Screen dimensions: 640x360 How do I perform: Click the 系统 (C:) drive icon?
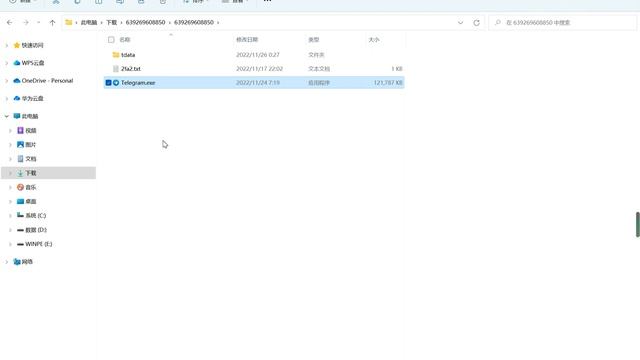(20, 216)
